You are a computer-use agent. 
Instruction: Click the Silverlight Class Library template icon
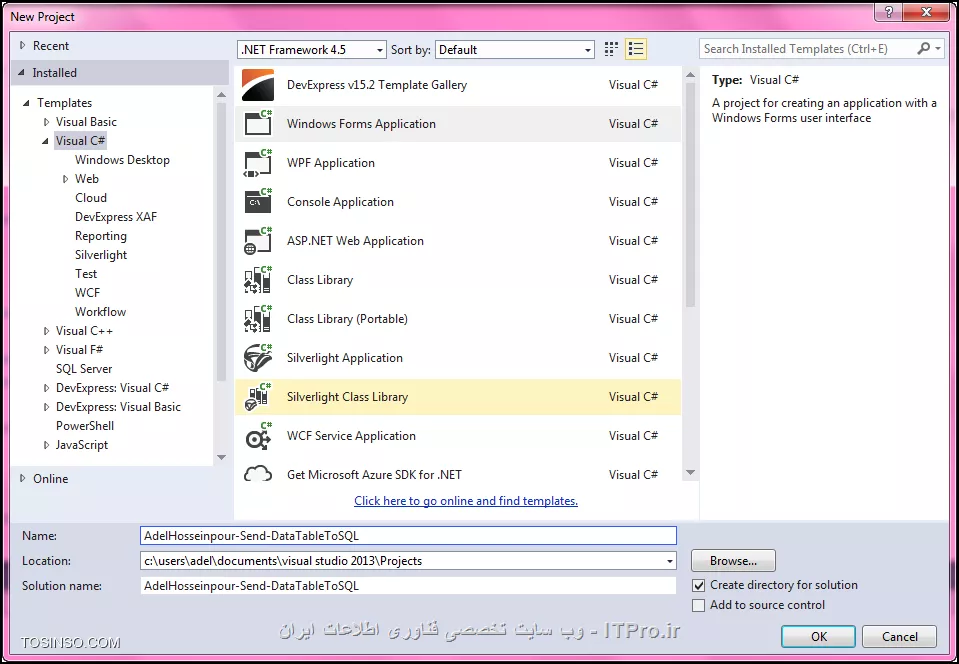point(257,397)
